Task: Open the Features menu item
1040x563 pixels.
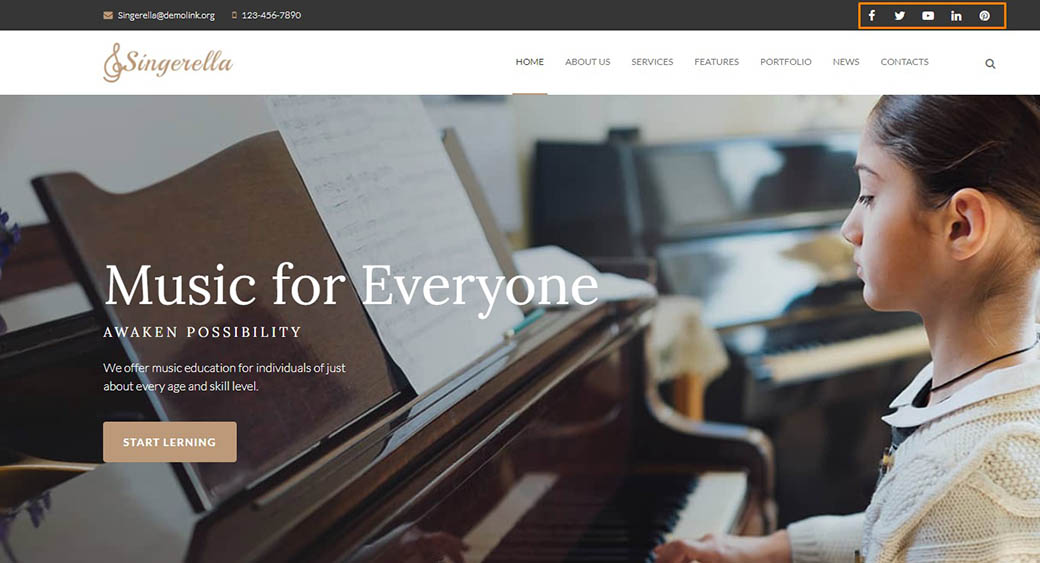Action: click(x=716, y=62)
